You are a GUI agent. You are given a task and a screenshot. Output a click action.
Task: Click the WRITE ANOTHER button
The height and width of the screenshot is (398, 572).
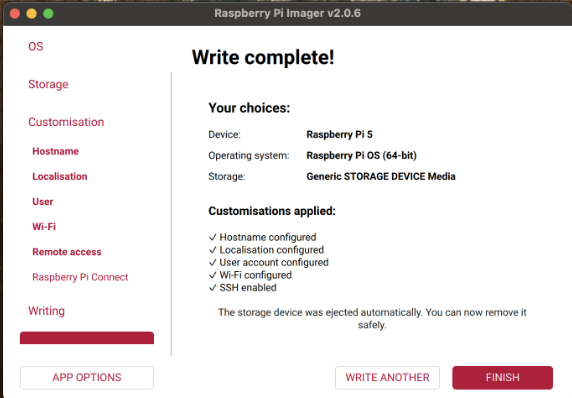click(387, 378)
